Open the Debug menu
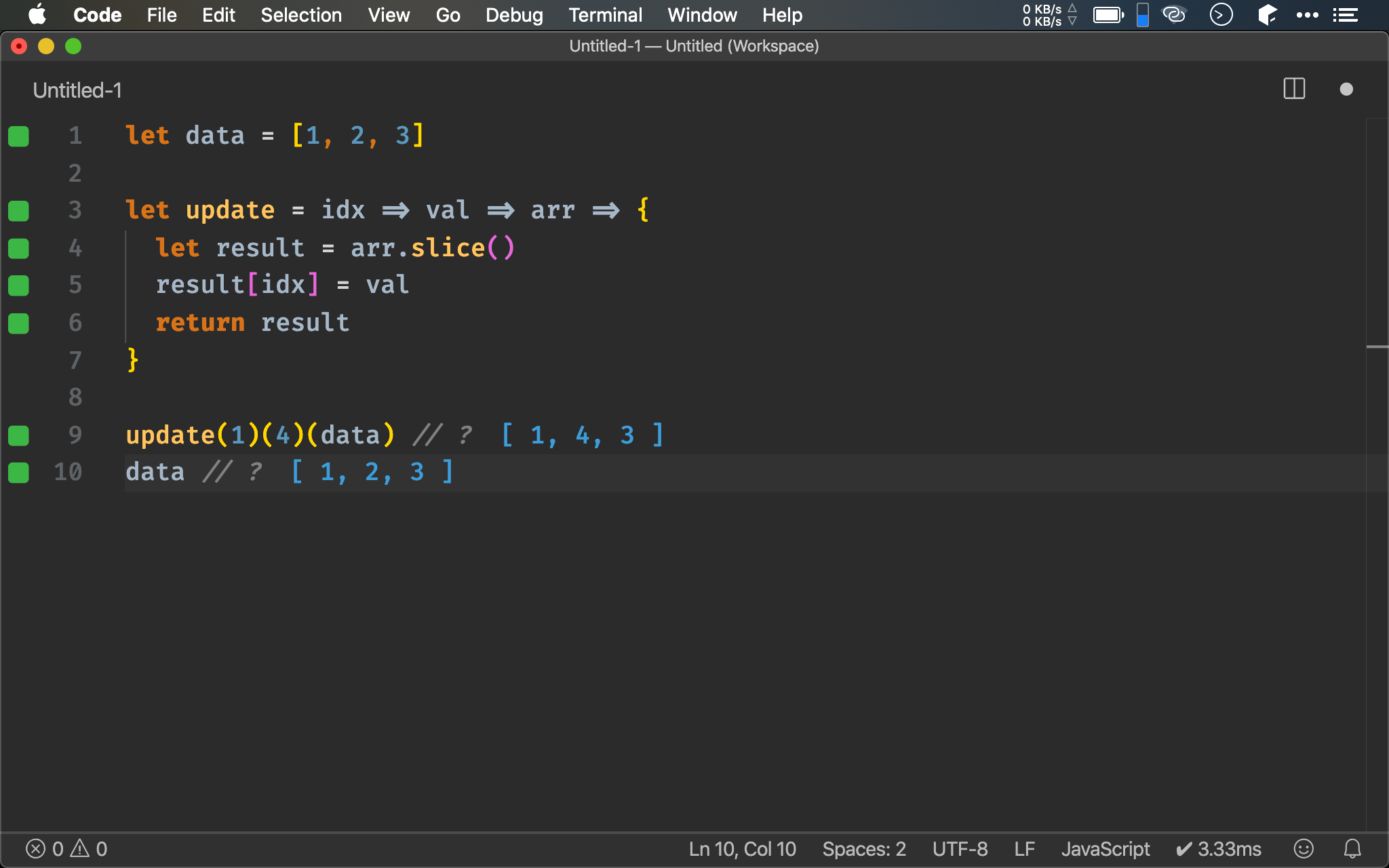The width and height of the screenshot is (1389, 868). click(x=514, y=15)
